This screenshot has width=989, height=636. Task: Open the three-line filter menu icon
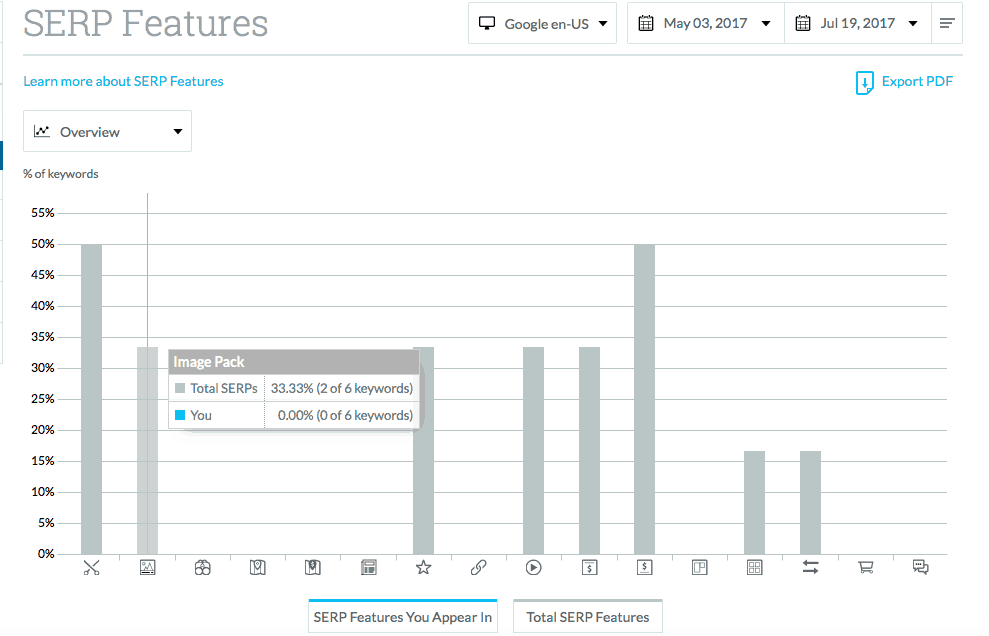pos(947,23)
